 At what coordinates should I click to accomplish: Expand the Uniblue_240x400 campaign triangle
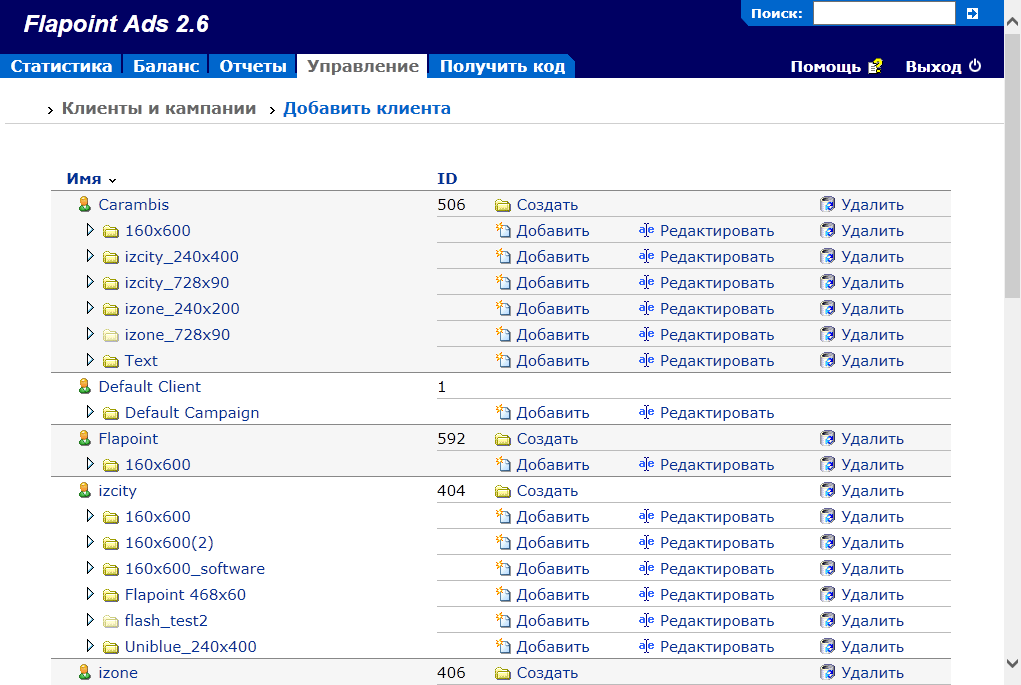[x=90, y=646]
